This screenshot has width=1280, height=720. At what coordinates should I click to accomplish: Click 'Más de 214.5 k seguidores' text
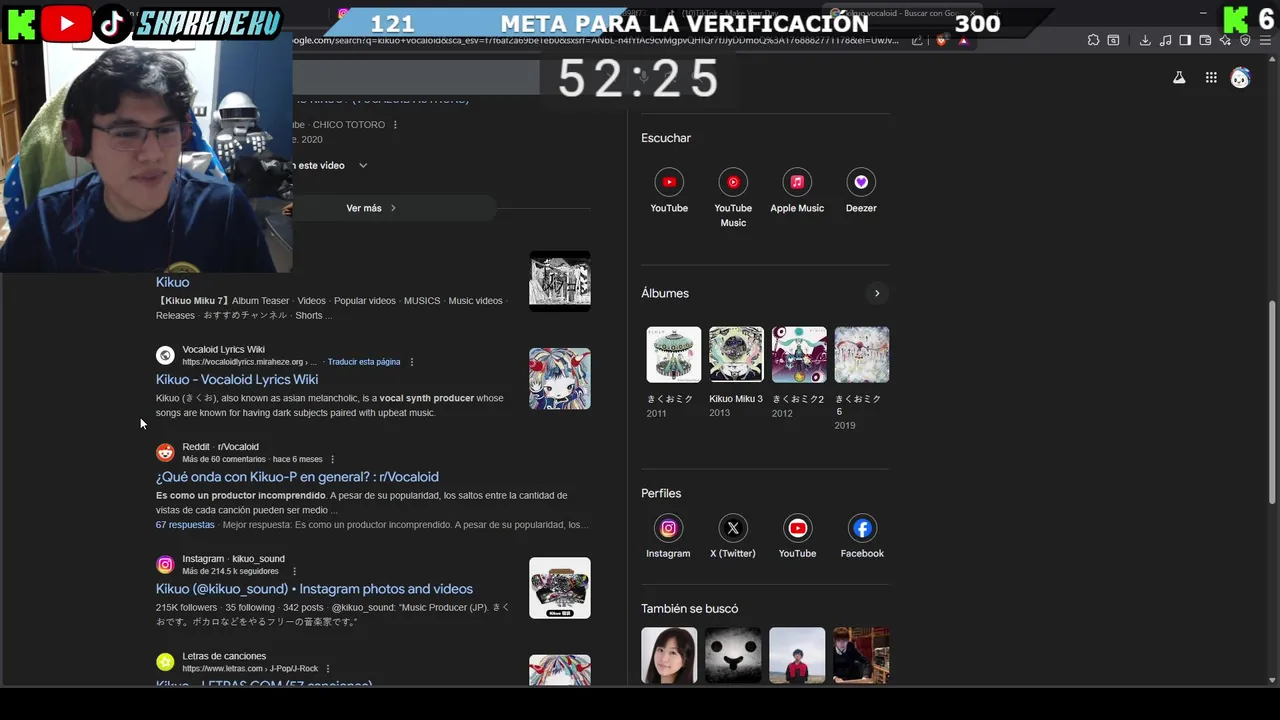pyautogui.click(x=230, y=571)
